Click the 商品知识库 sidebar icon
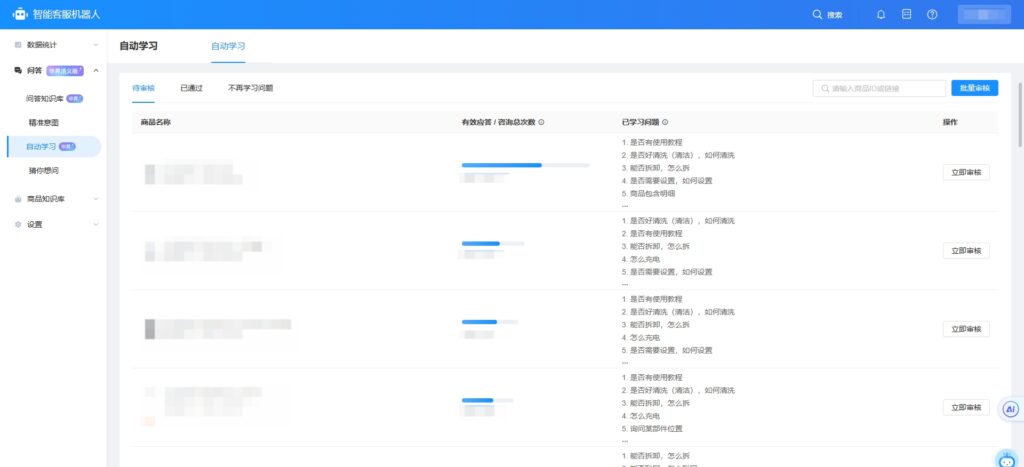This screenshot has width=1024, height=467. pyautogui.click(x=18, y=199)
